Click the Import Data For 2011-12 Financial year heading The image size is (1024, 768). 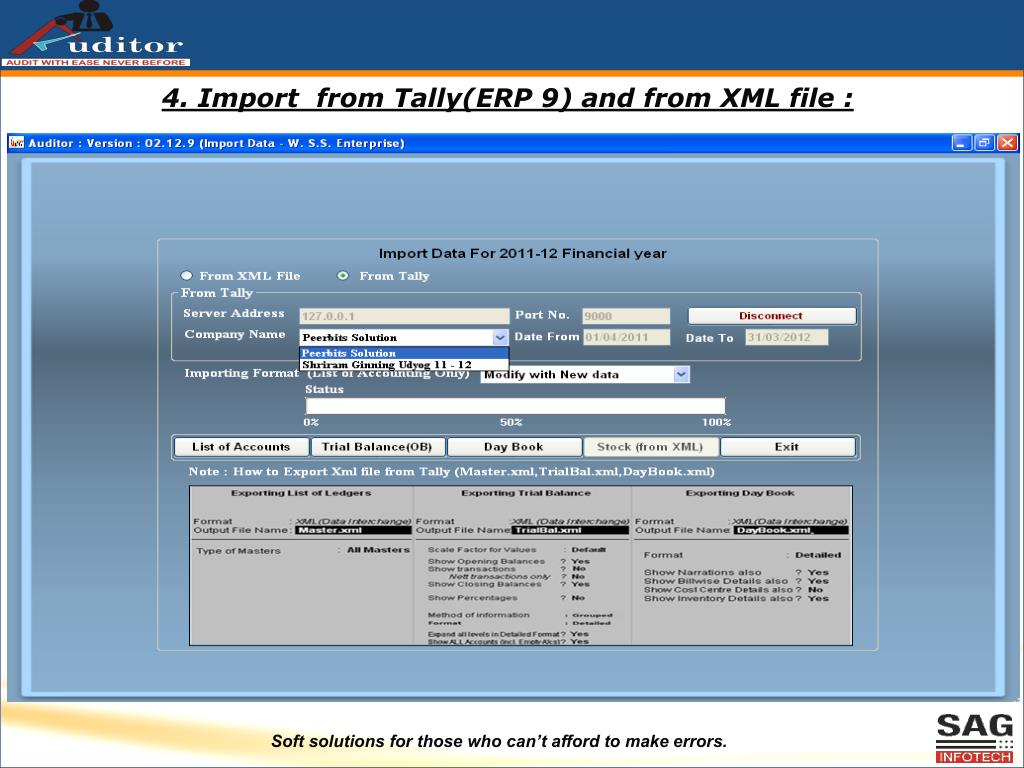[522, 253]
